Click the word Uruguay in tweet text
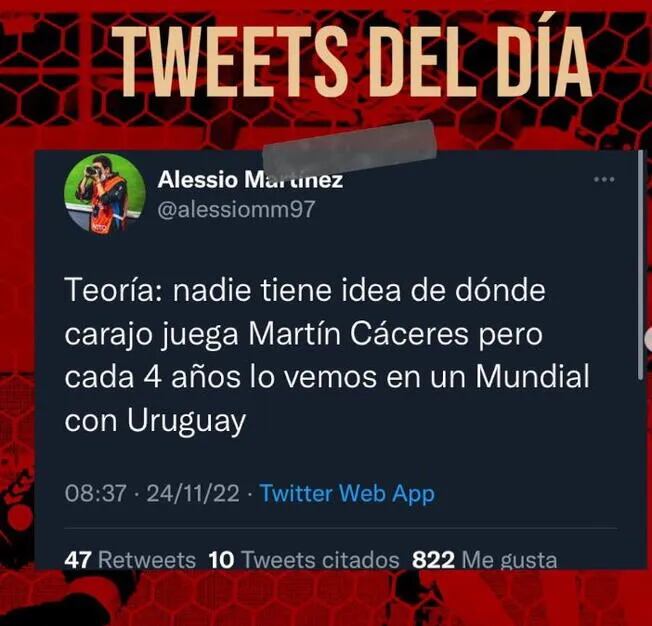 187,421
